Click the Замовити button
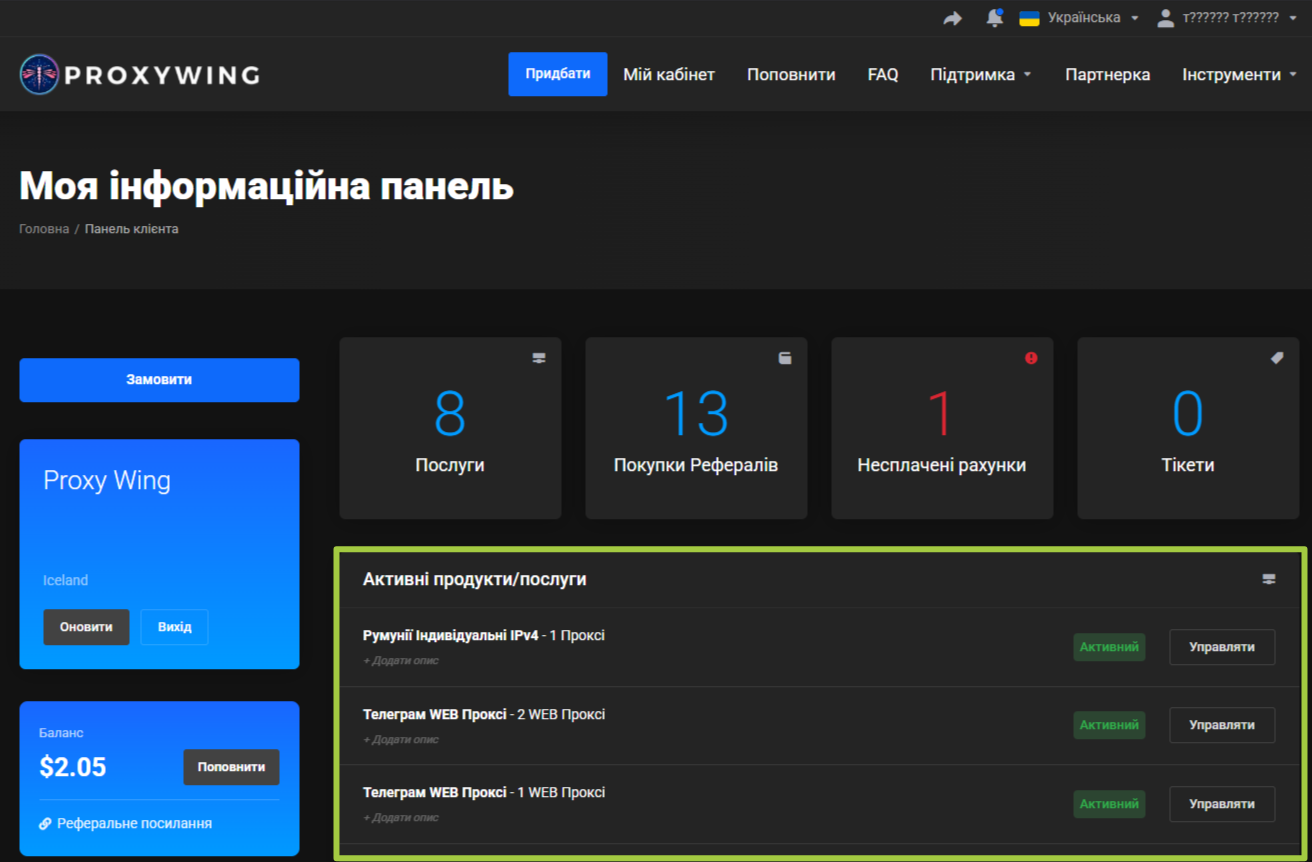The width and height of the screenshot is (1312, 862). (x=159, y=380)
